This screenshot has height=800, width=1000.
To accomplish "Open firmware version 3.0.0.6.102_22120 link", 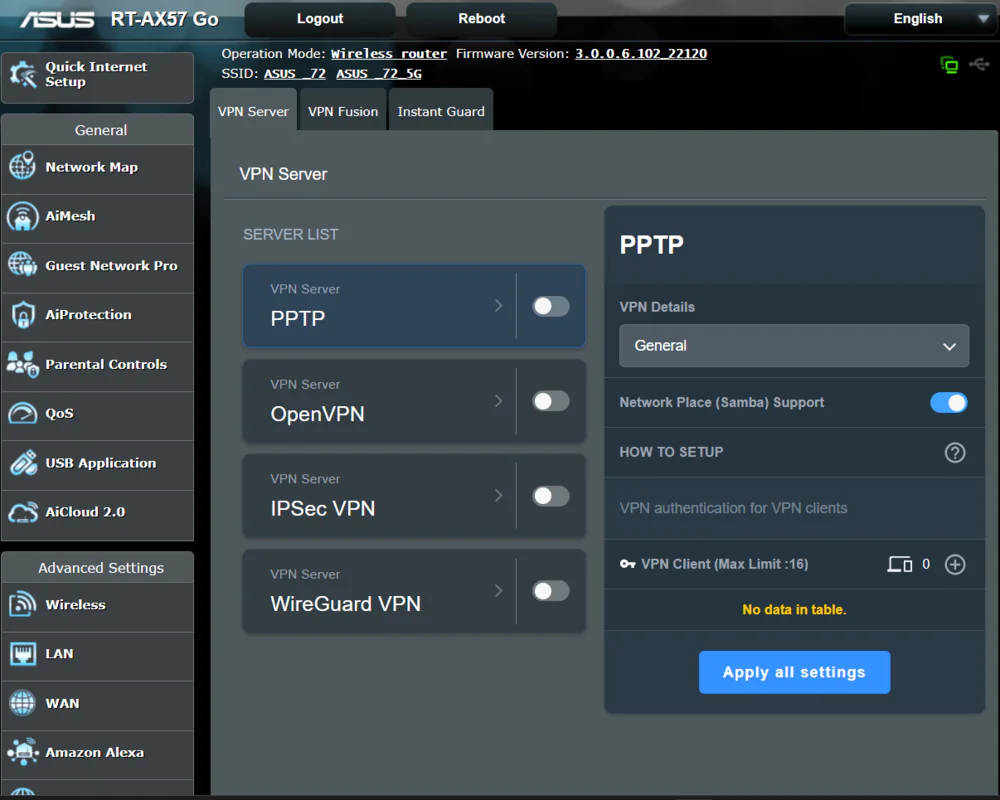I will click(x=641, y=54).
